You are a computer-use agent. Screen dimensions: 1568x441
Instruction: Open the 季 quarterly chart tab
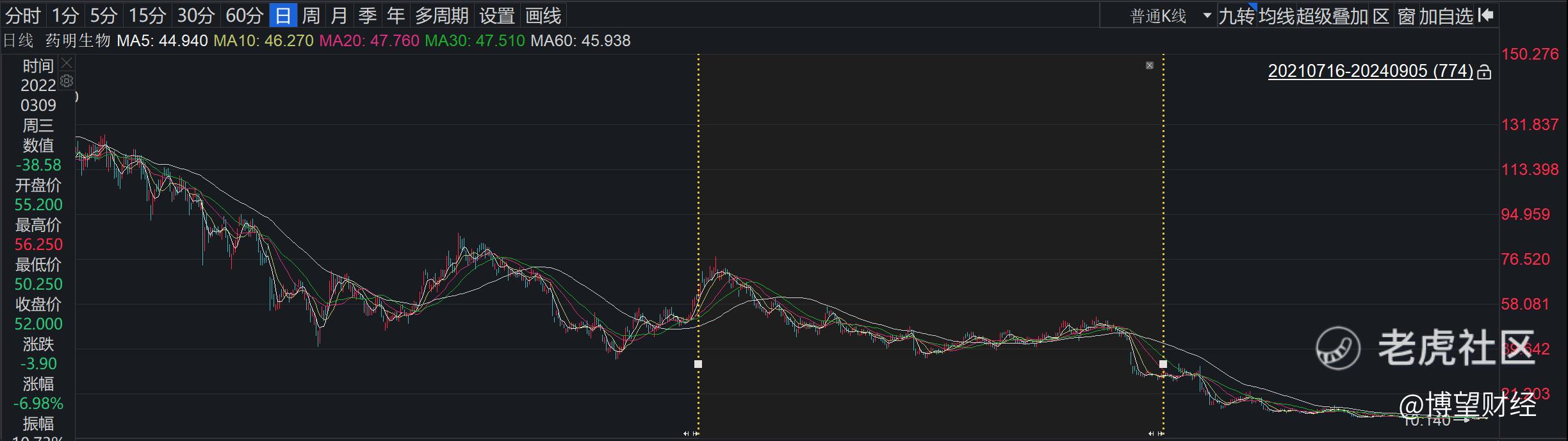point(368,15)
